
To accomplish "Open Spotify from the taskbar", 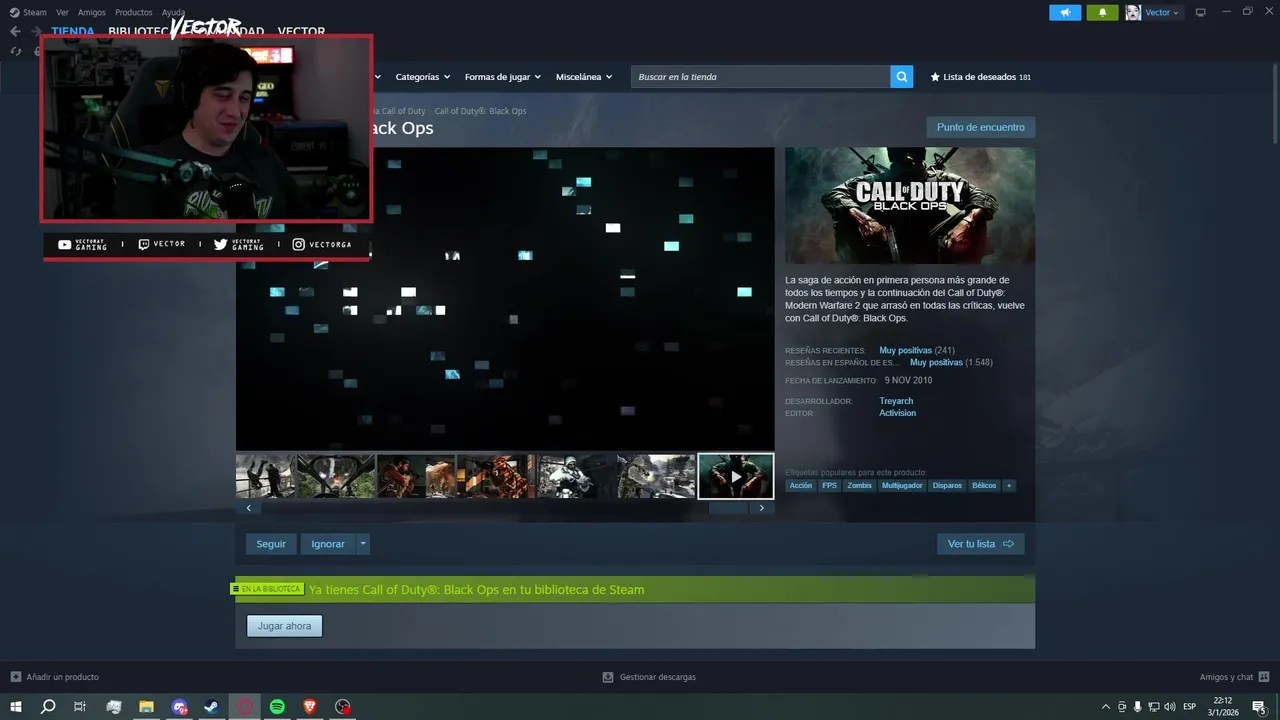I will (x=278, y=706).
